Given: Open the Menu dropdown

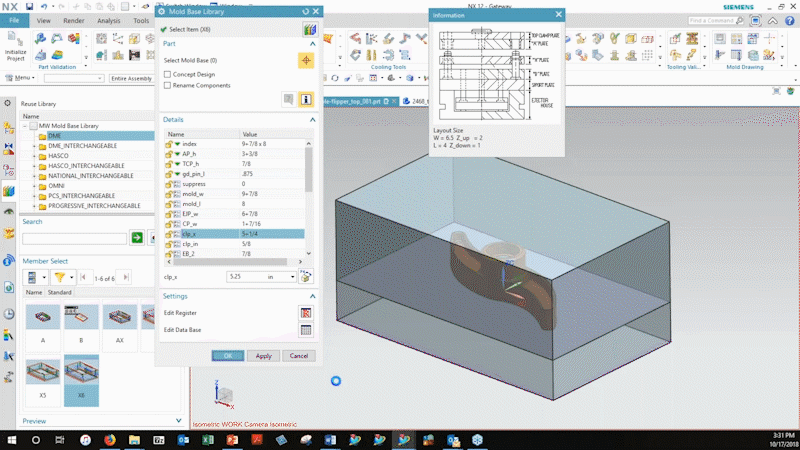Looking at the screenshot, I should tap(20, 78).
